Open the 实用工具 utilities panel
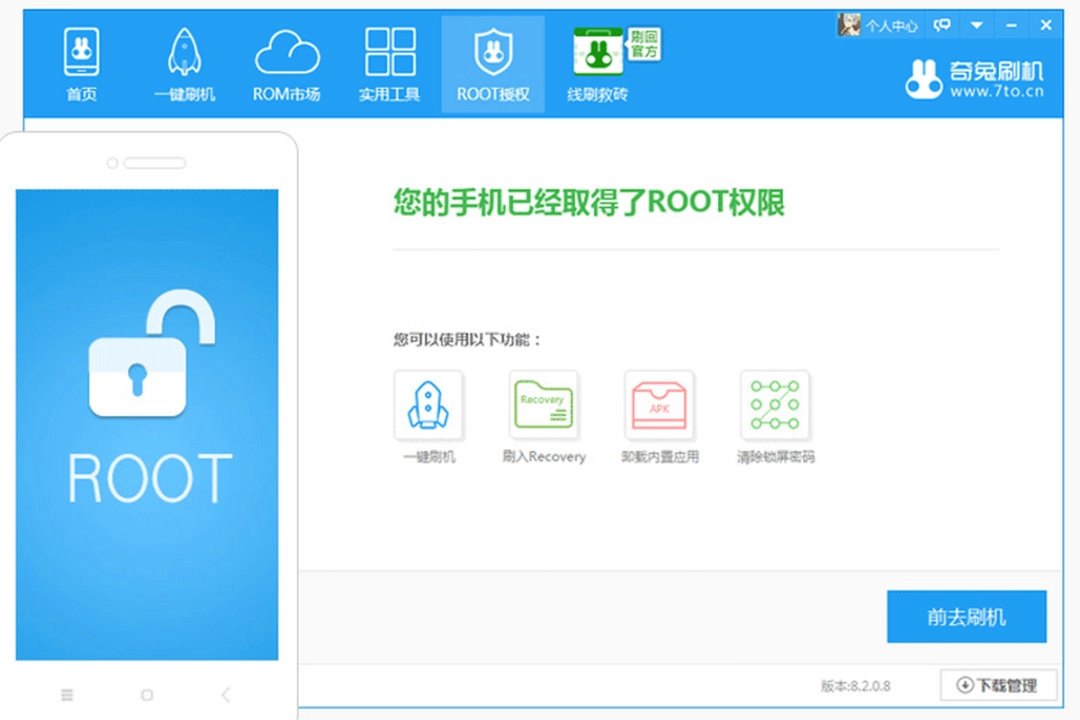1080x720 pixels. pyautogui.click(x=389, y=62)
